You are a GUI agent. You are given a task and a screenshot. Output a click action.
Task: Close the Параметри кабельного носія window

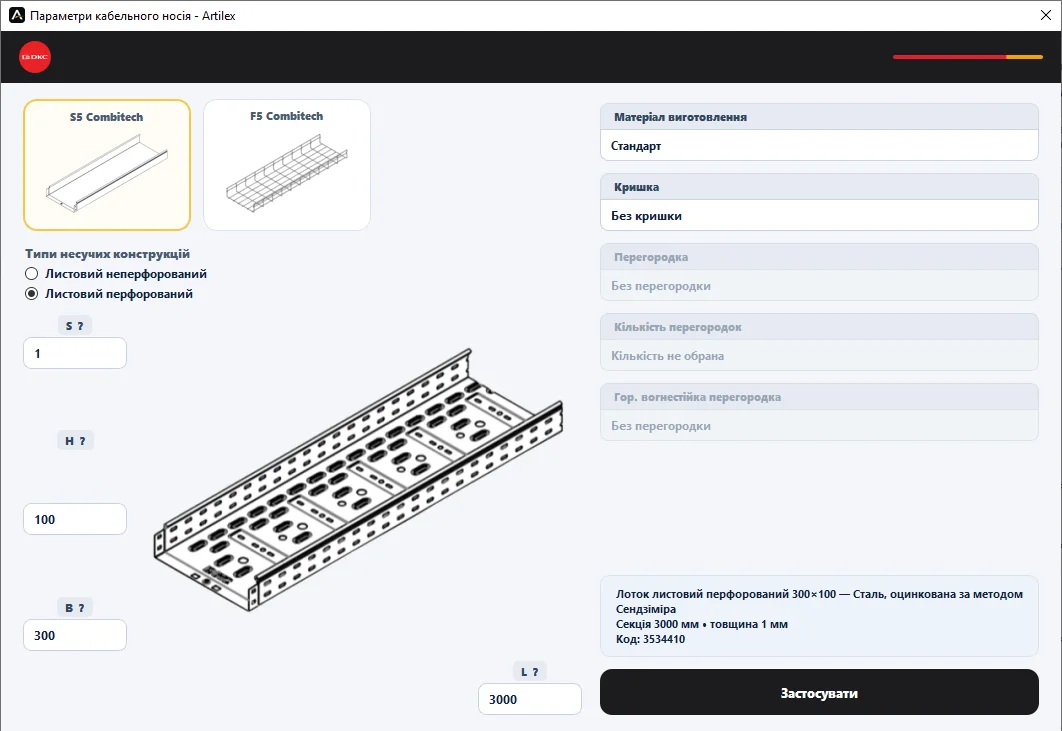tap(1045, 15)
